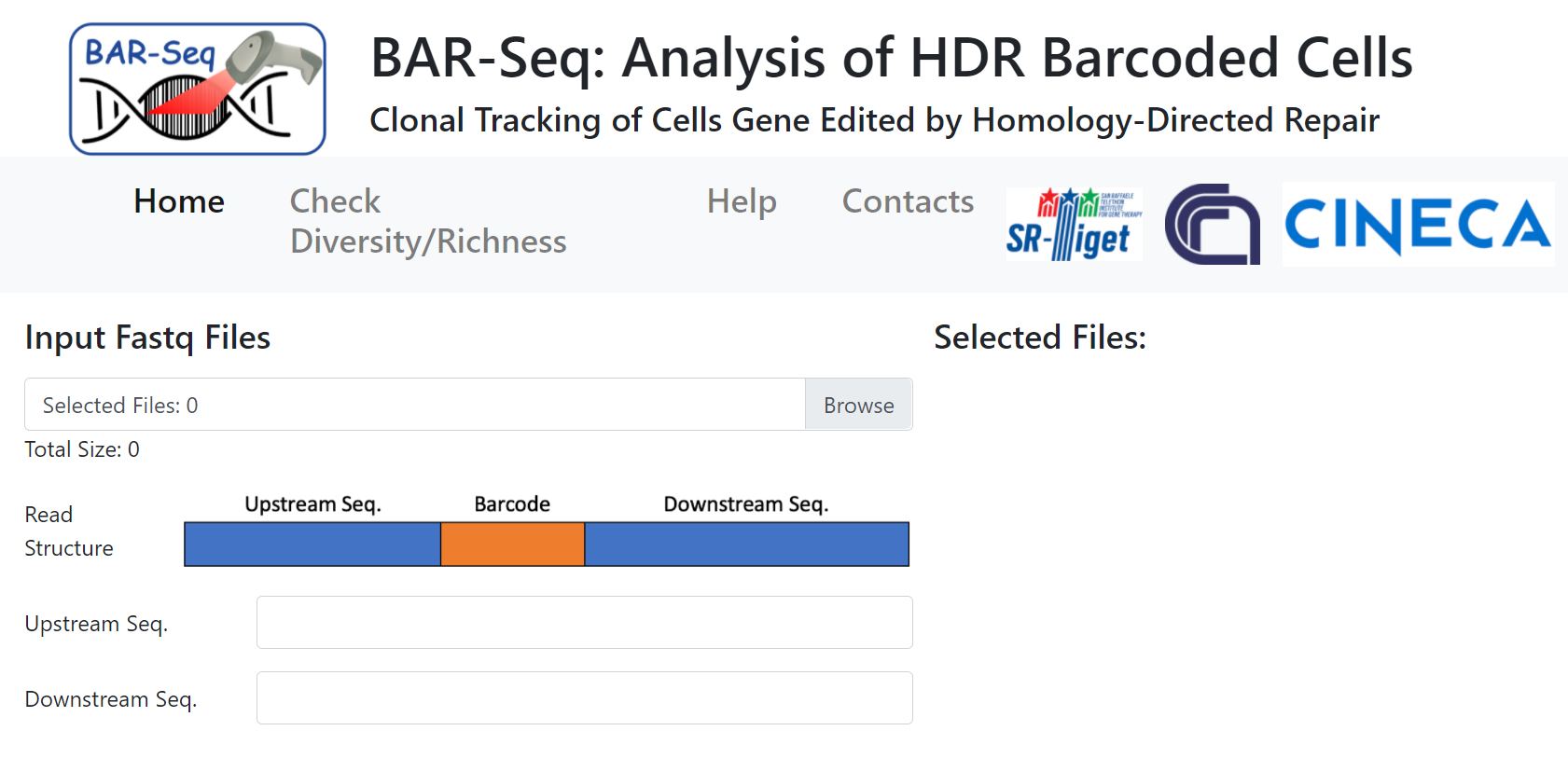
Task: Click the dark blue CNR-style logo
Action: pos(1212,224)
